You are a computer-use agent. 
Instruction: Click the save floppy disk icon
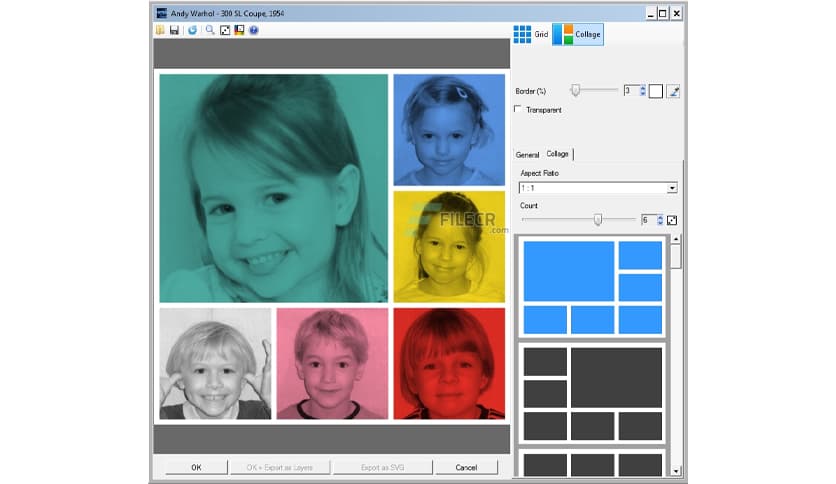[x=174, y=30]
